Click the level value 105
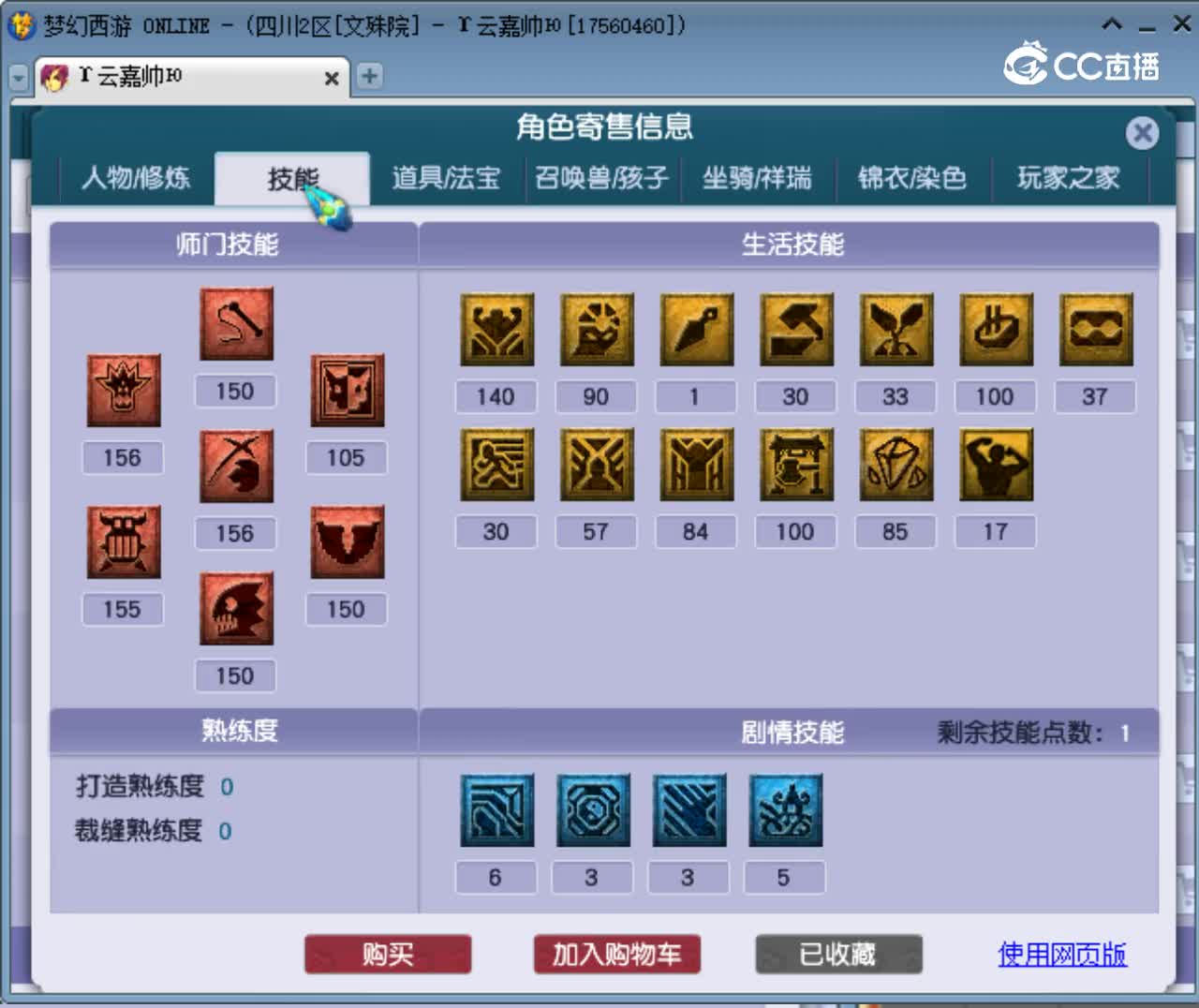Screen dimensions: 1199x1008 pyautogui.click(x=346, y=458)
